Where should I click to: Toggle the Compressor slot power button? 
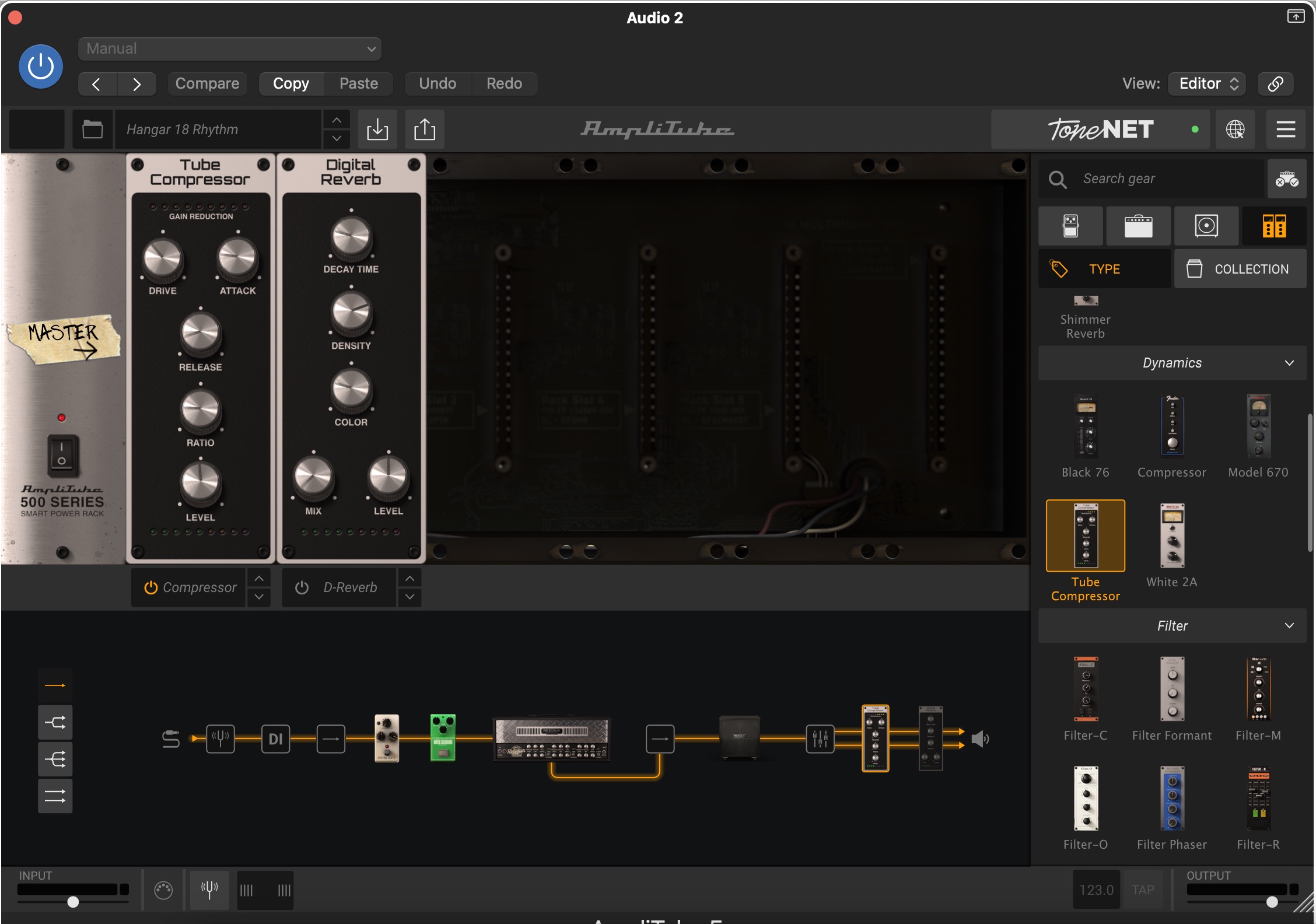click(150, 588)
